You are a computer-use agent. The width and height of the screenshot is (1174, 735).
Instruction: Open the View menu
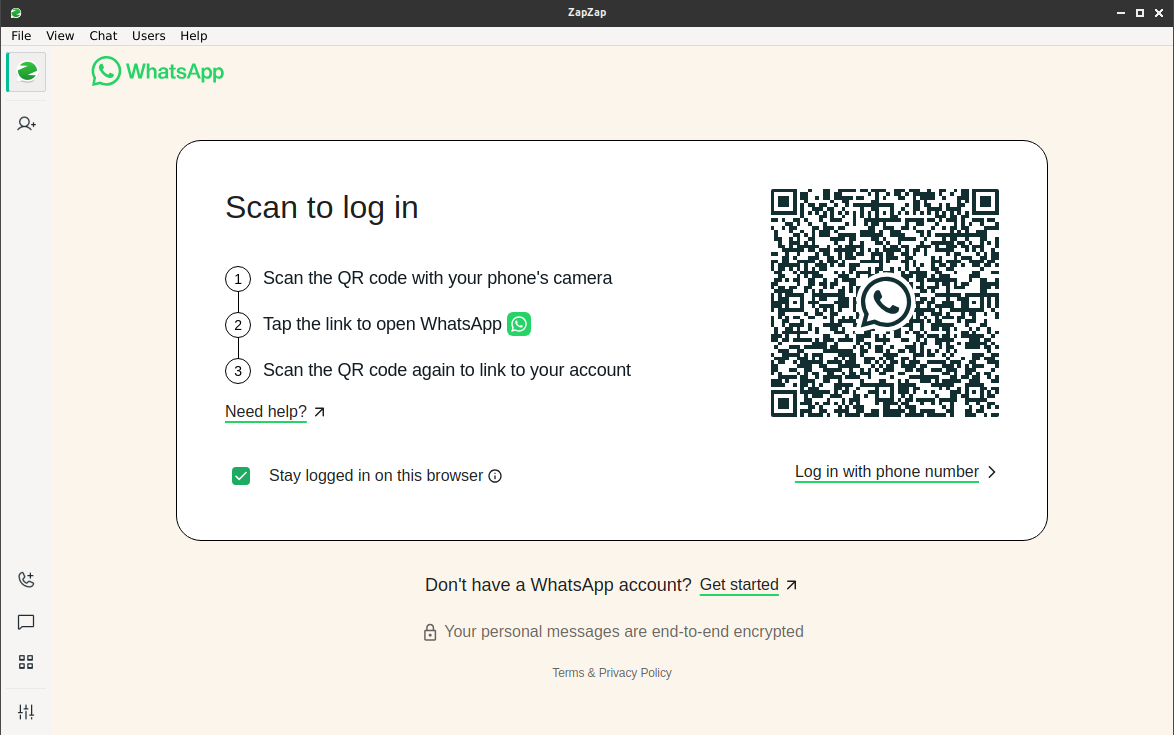tap(60, 36)
